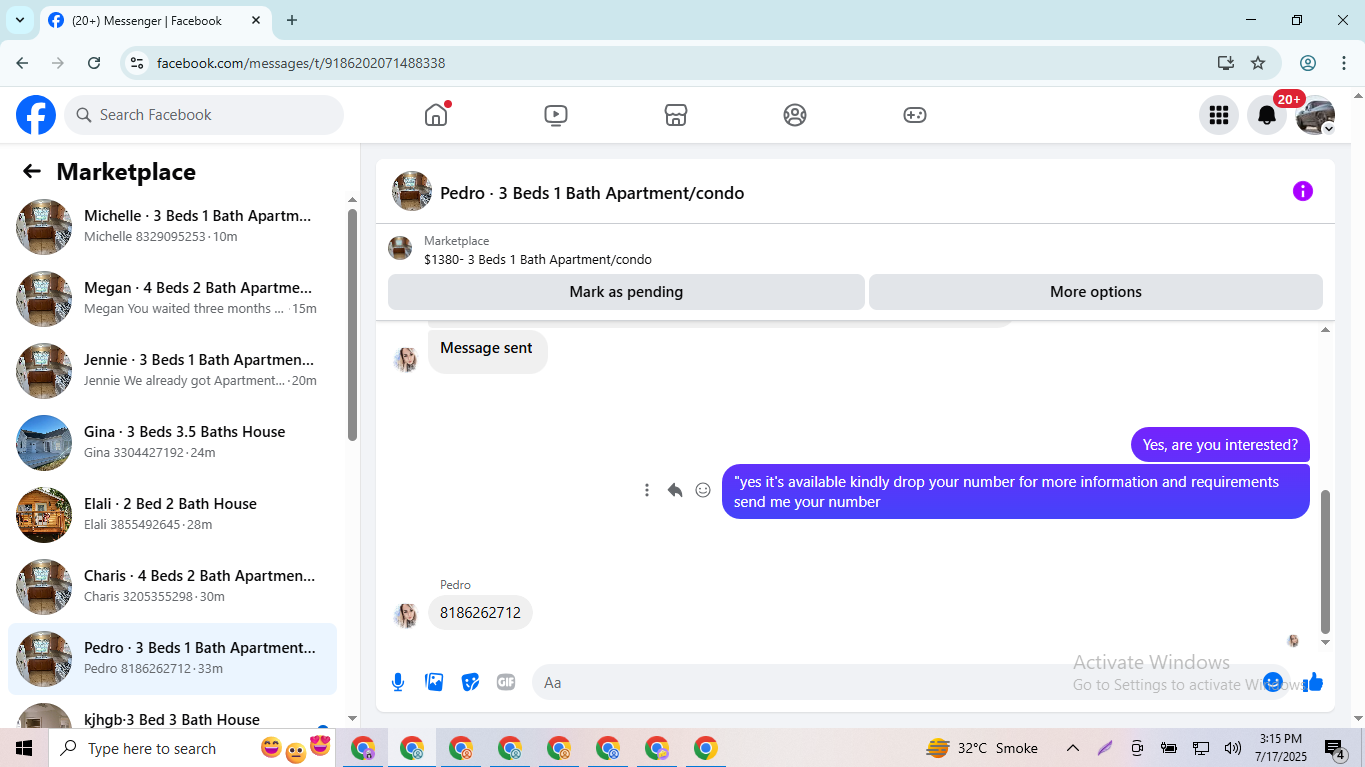Go back in browser history
The width and height of the screenshot is (1365, 767).
click(x=22, y=63)
